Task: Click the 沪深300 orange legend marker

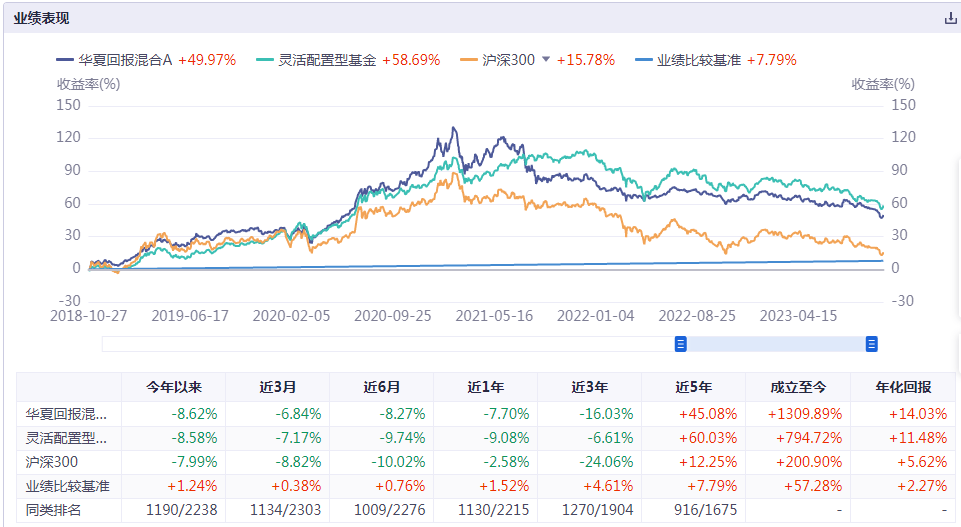Action: pos(469,60)
